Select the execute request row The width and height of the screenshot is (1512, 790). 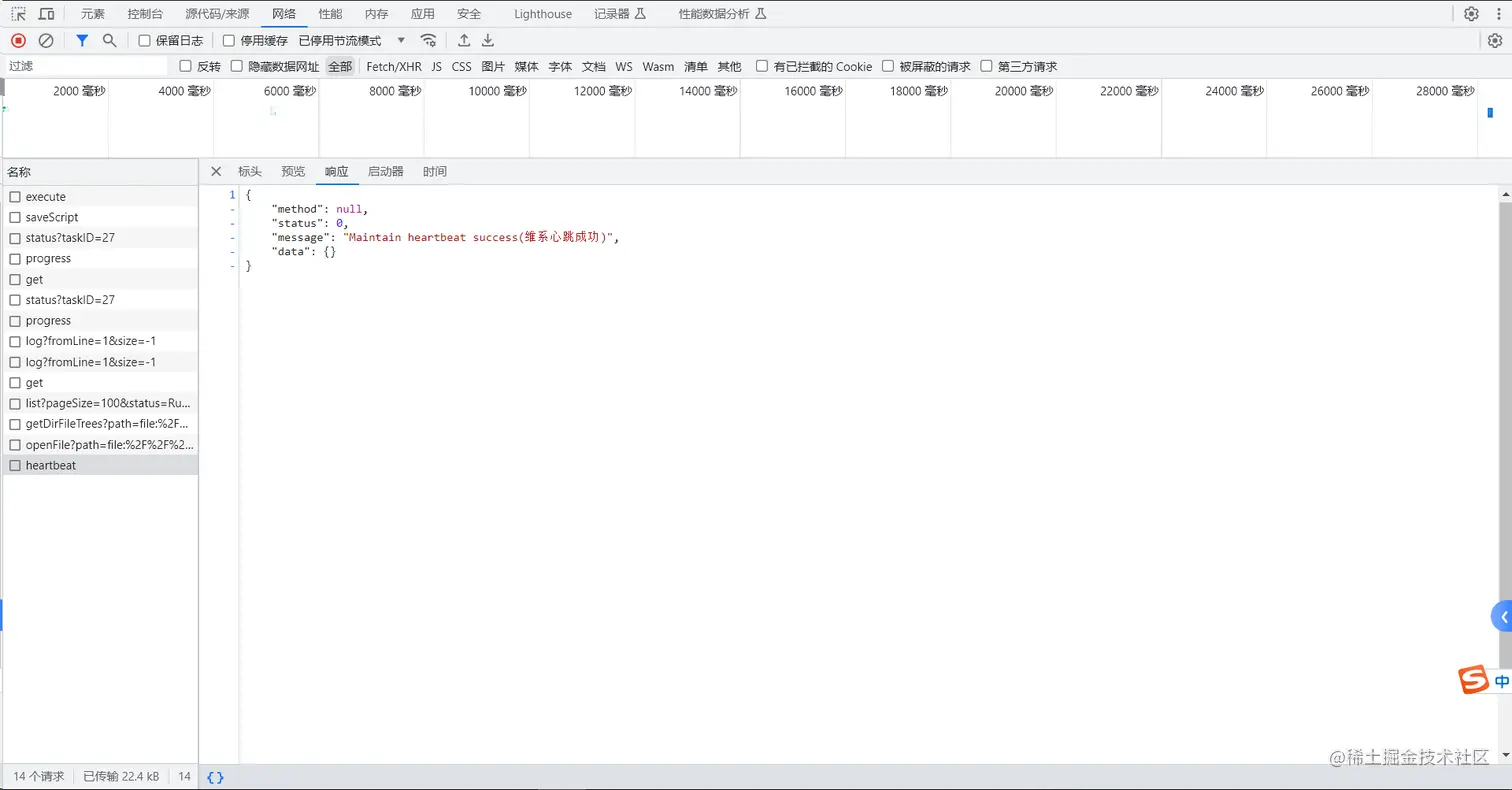click(100, 197)
